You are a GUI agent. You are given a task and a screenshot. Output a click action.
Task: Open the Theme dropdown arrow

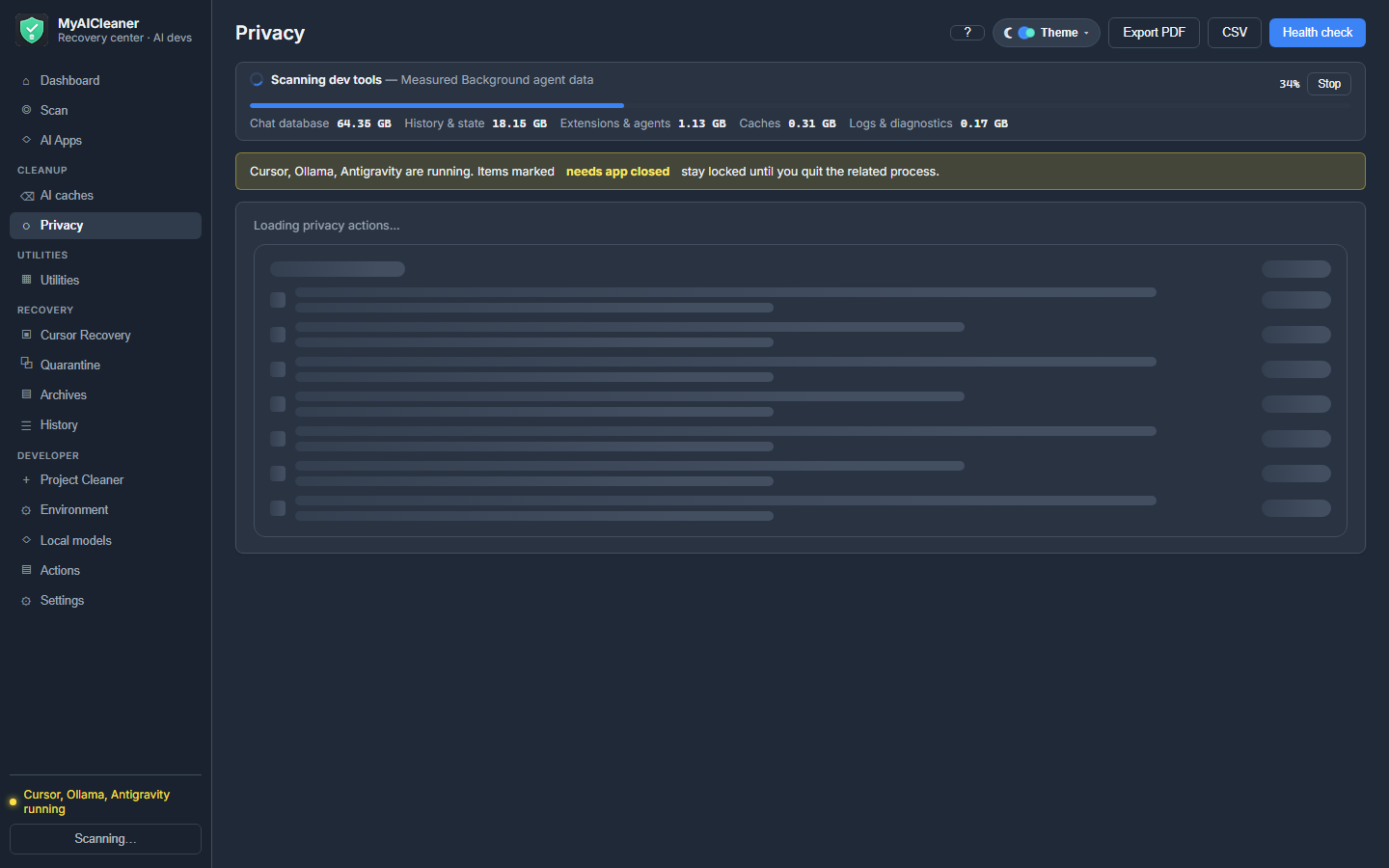(x=1086, y=33)
